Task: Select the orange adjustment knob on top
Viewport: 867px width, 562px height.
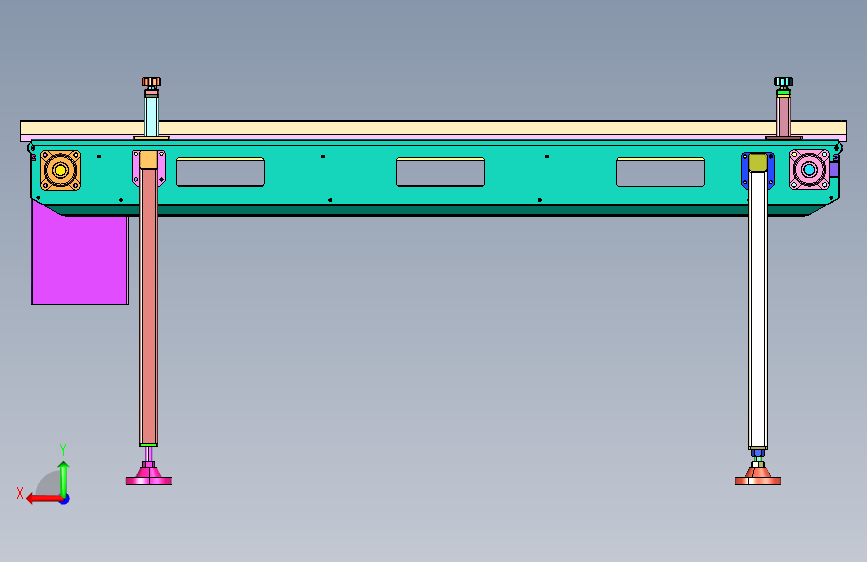Action: point(151,82)
